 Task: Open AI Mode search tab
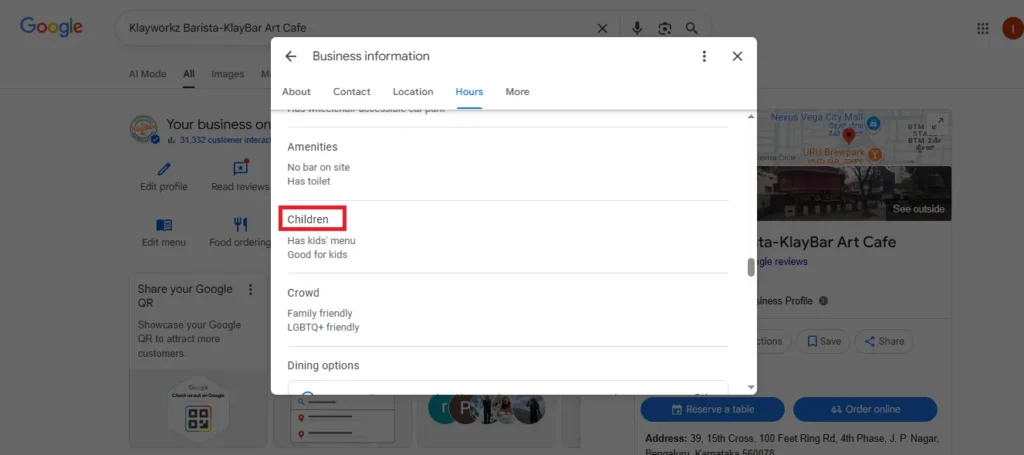(x=148, y=74)
